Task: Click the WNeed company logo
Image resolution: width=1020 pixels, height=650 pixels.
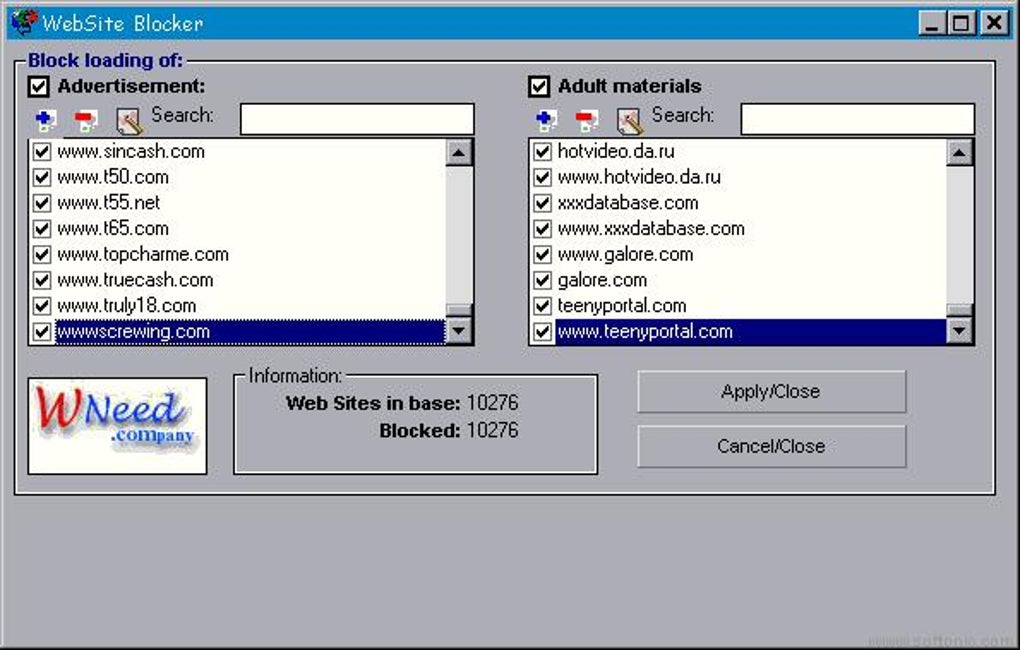Action: pyautogui.click(x=117, y=426)
